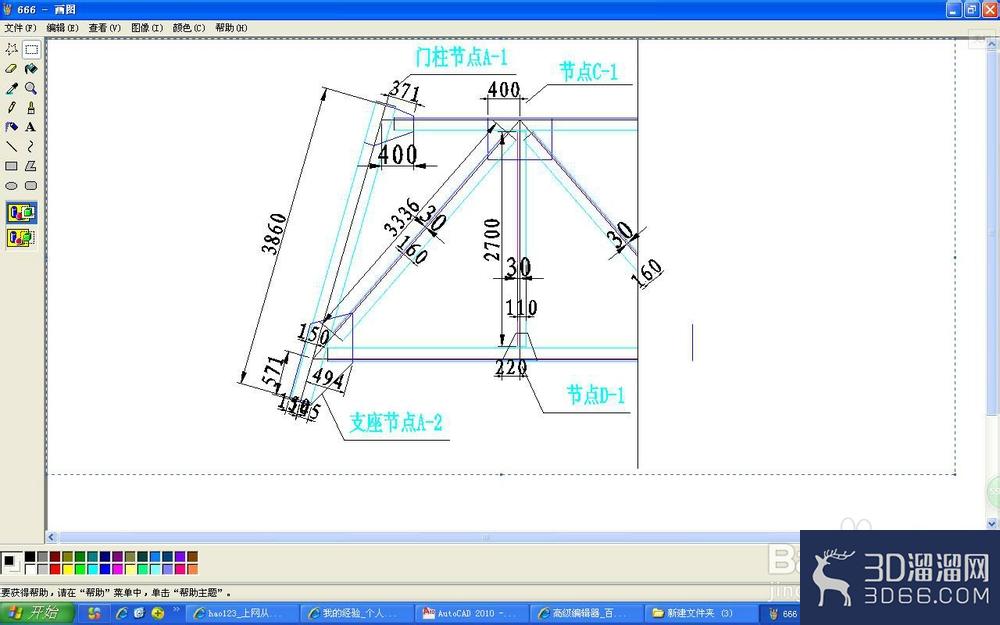Select the Fill With Color bucket tool
The image size is (1000, 625).
pyautogui.click(x=31, y=69)
